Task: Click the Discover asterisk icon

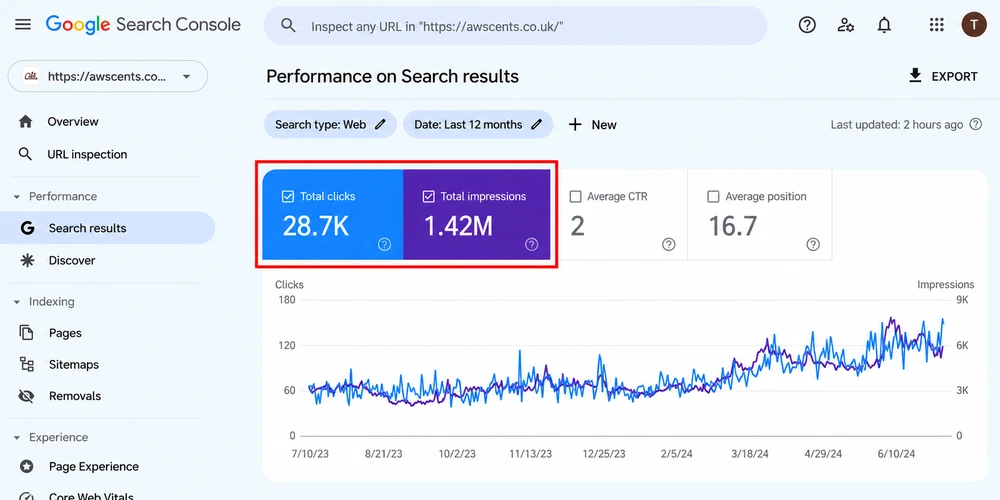Action: [x=27, y=260]
